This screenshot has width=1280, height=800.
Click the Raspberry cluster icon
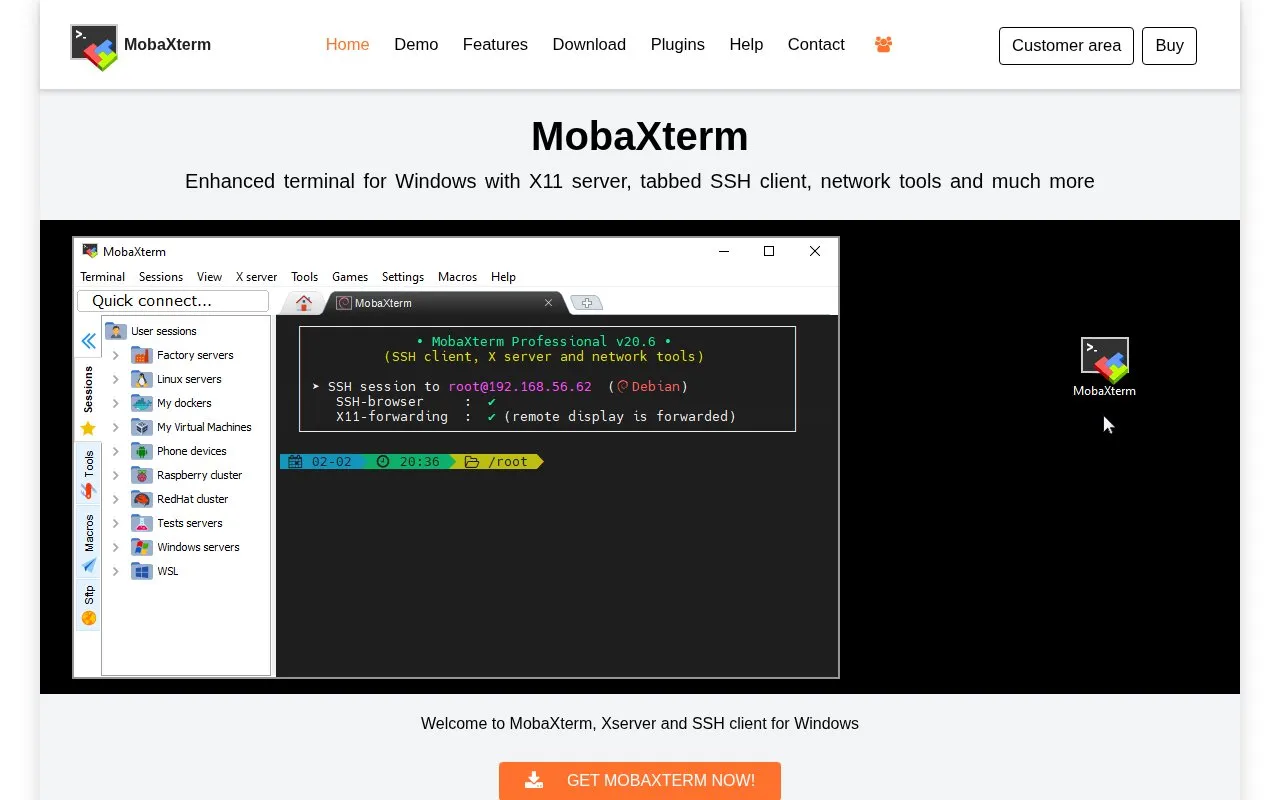click(142, 475)
